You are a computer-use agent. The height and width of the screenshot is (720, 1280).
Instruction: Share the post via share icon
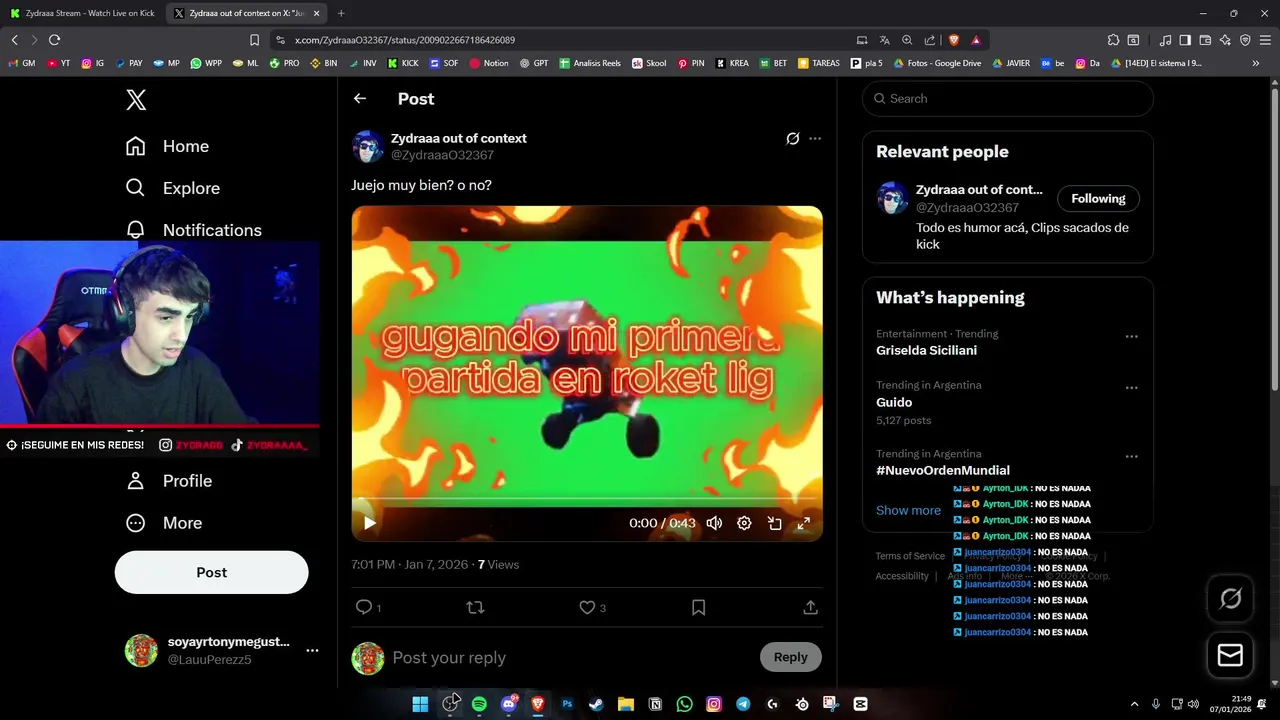click(811, 607)
